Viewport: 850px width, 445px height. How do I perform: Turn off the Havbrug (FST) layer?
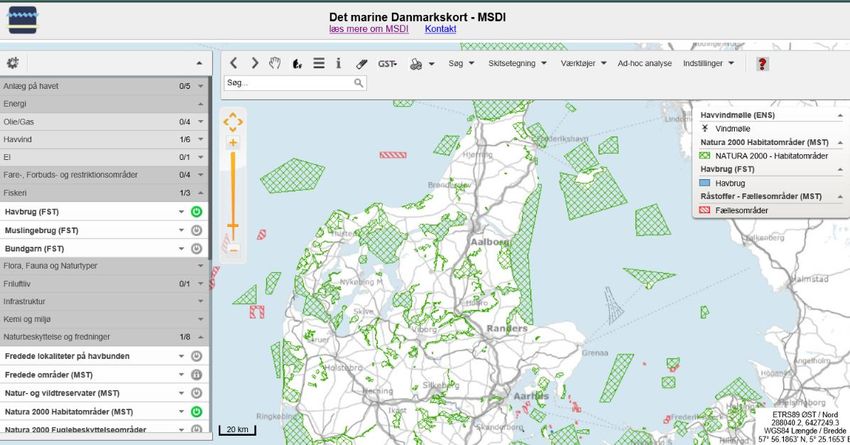[x=197, y=212]
